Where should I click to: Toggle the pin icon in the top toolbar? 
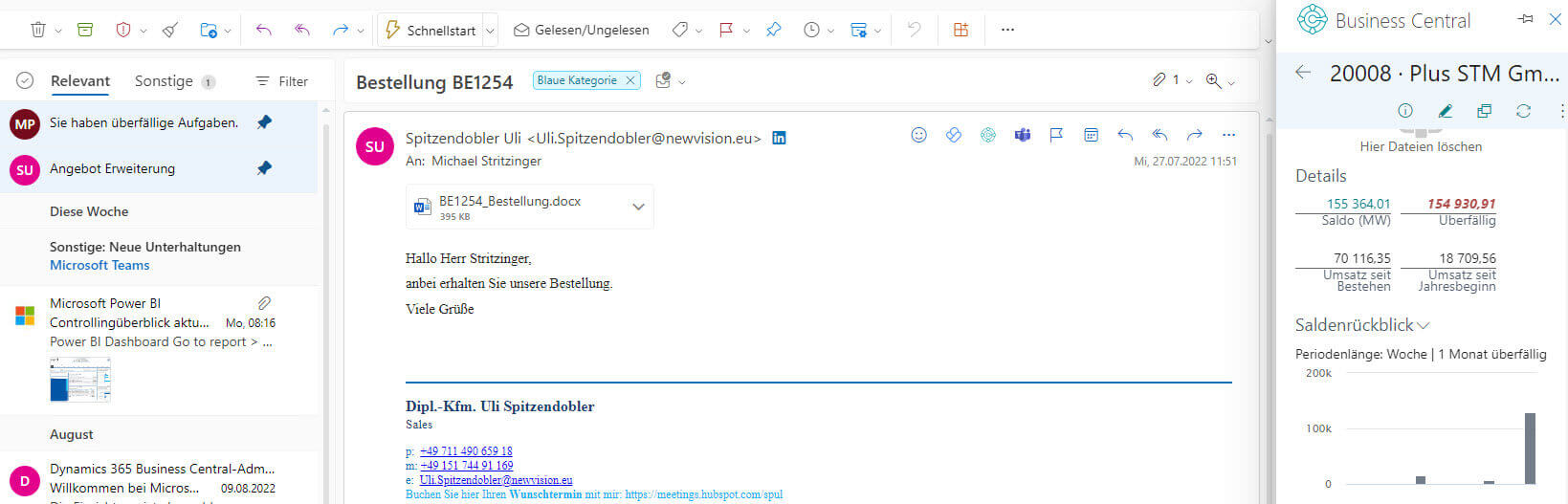tap(774, 30)
